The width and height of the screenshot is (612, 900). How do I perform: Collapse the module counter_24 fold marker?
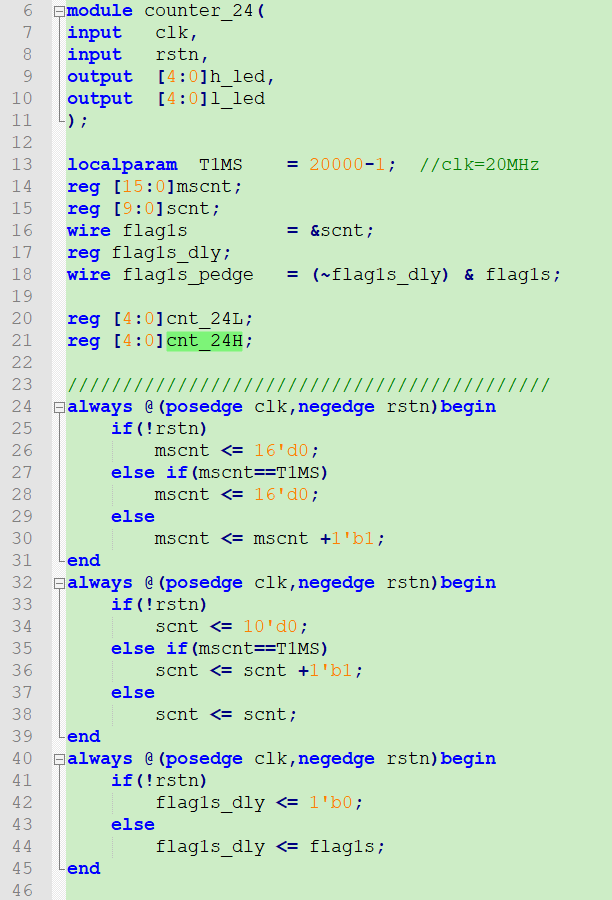coord(59,11)
